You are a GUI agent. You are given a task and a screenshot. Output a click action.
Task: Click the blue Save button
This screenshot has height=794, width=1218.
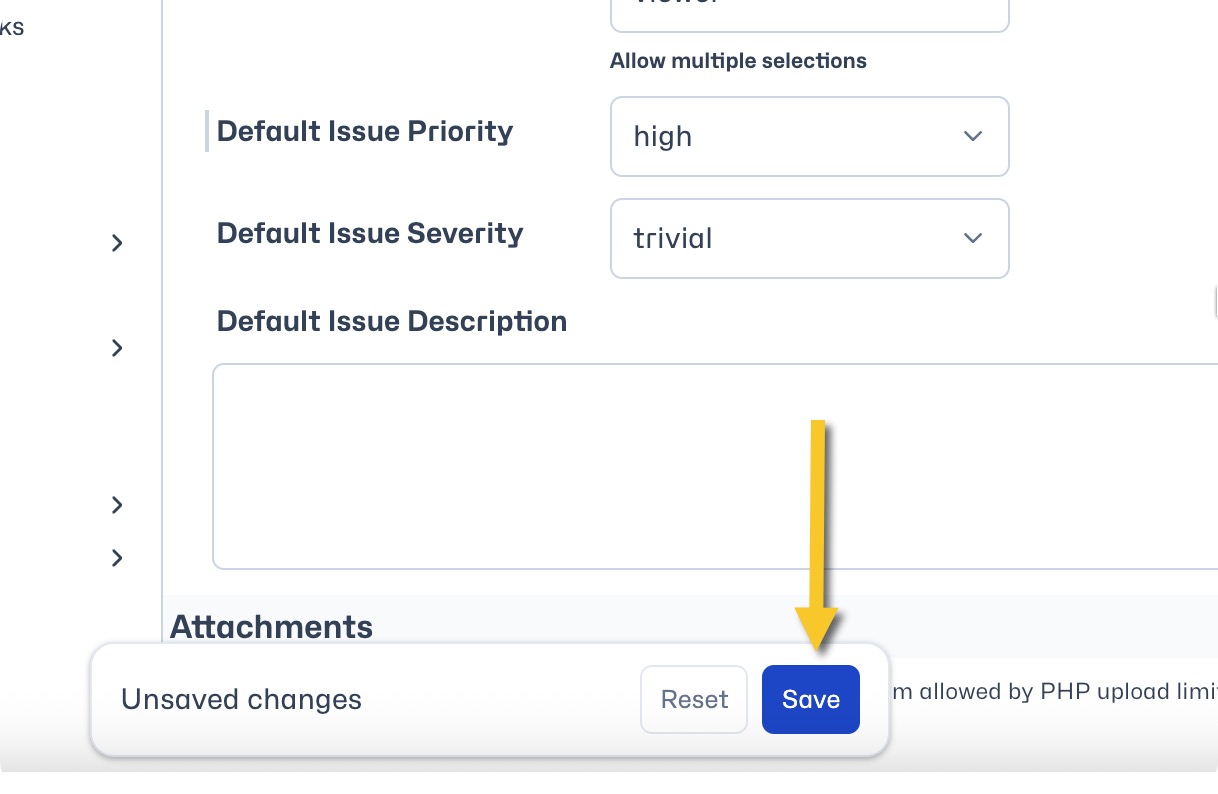coord(810,699)
